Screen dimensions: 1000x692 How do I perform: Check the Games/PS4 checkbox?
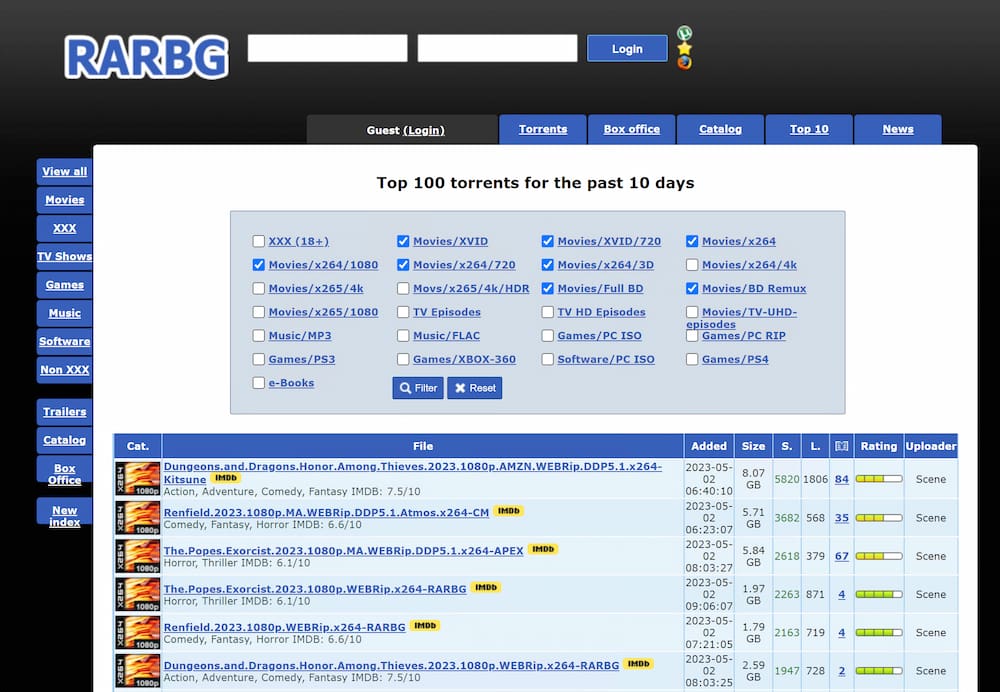(692, 359)
